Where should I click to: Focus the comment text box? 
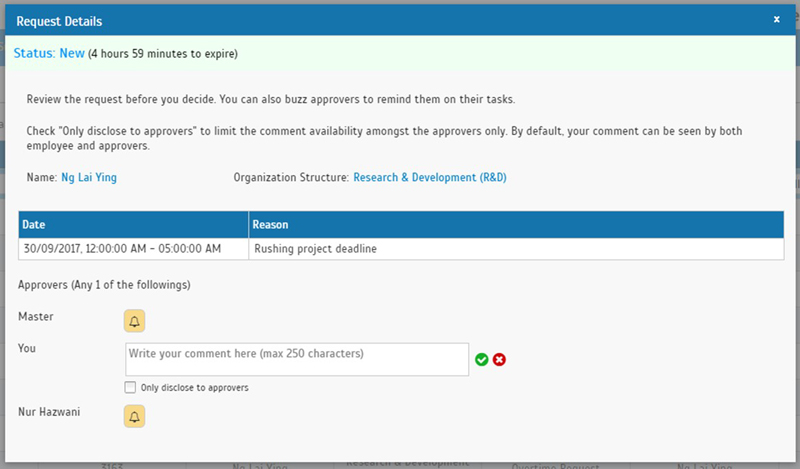(297, 359)
